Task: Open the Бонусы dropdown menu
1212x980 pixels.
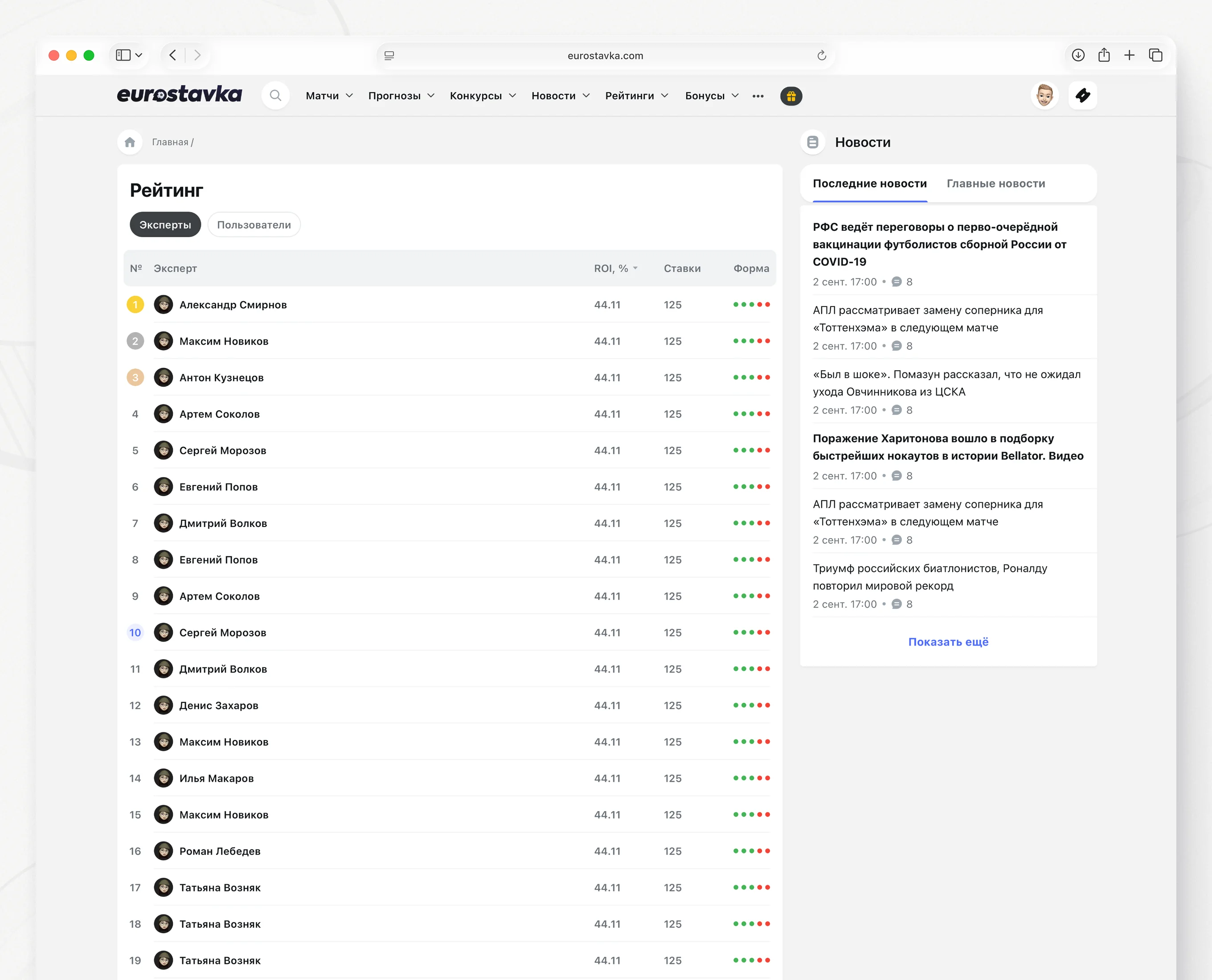Action: click(712, 96)
